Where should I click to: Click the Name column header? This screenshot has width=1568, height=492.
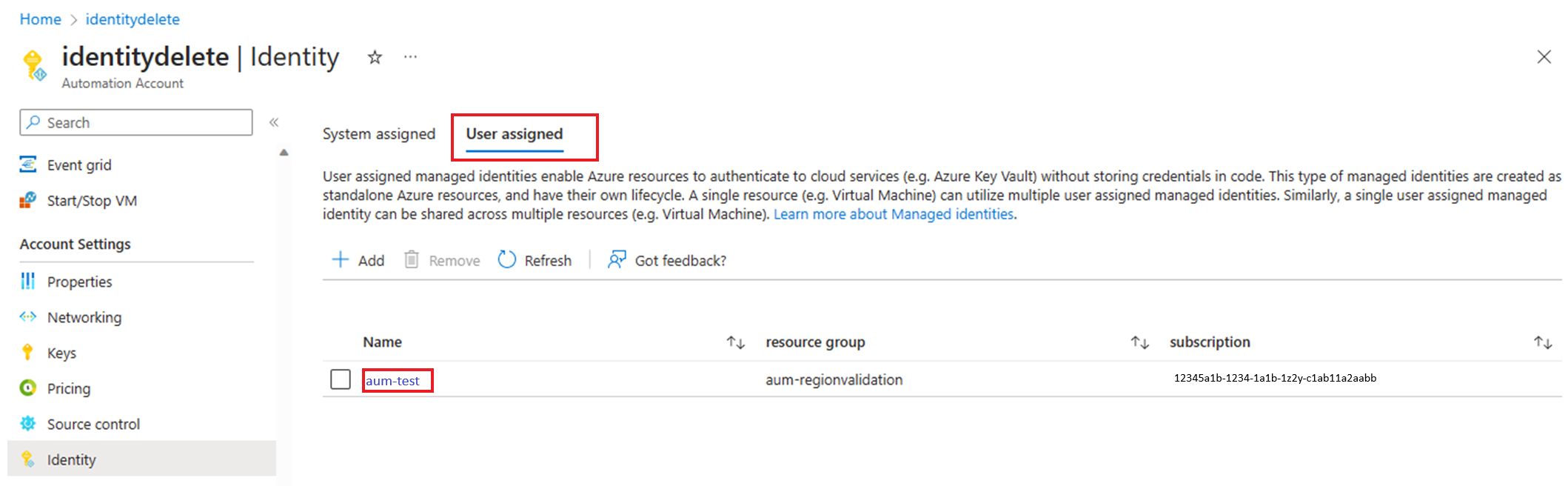pos(382,342)
